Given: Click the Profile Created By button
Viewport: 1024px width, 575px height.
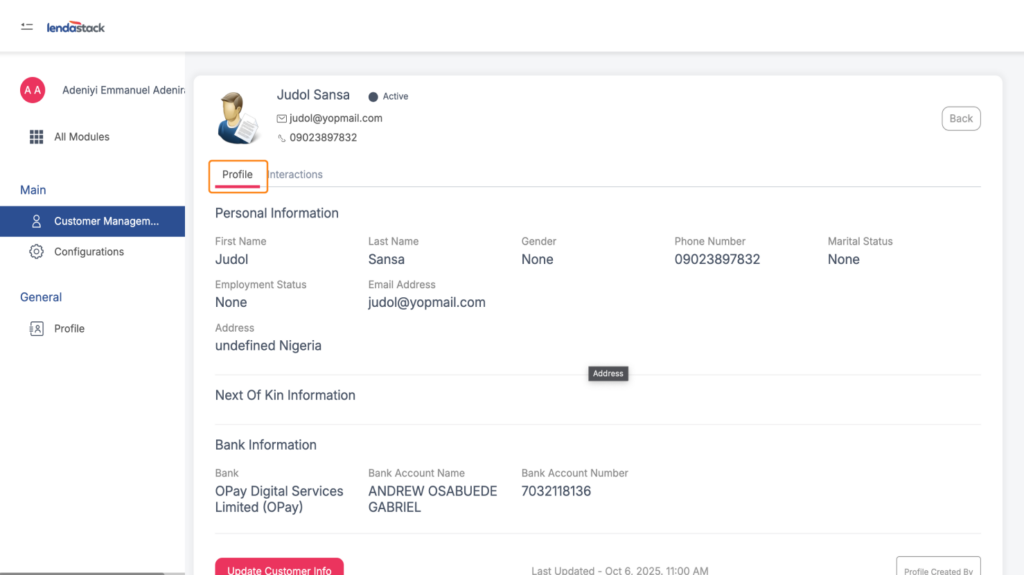Looking at the screenshot, I should (937, 568).
